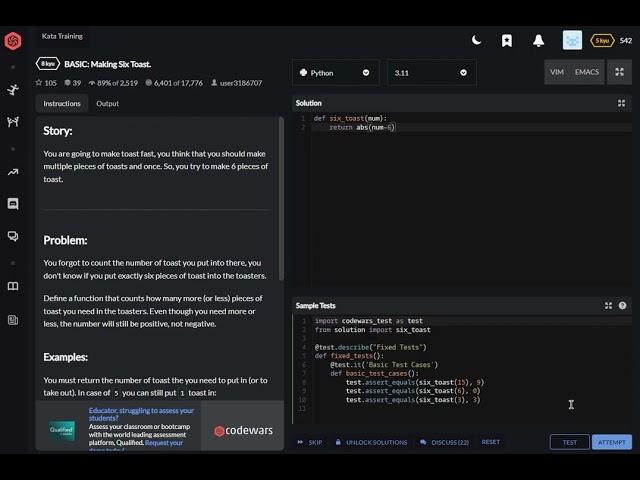The width and height of the screenshot is (640, 480).
Task: Open the leaderboard trend sidebar icon
Action: (13, 172)
